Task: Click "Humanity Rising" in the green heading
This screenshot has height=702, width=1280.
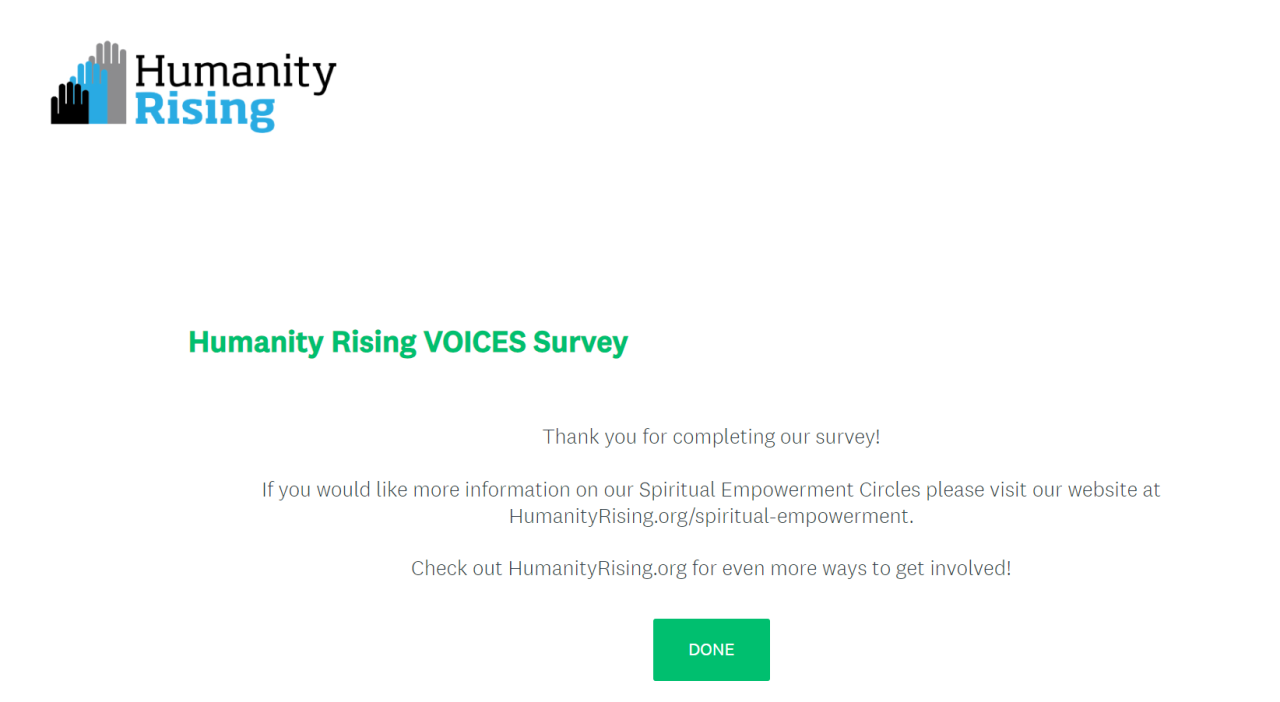Action: click(302, 342)
